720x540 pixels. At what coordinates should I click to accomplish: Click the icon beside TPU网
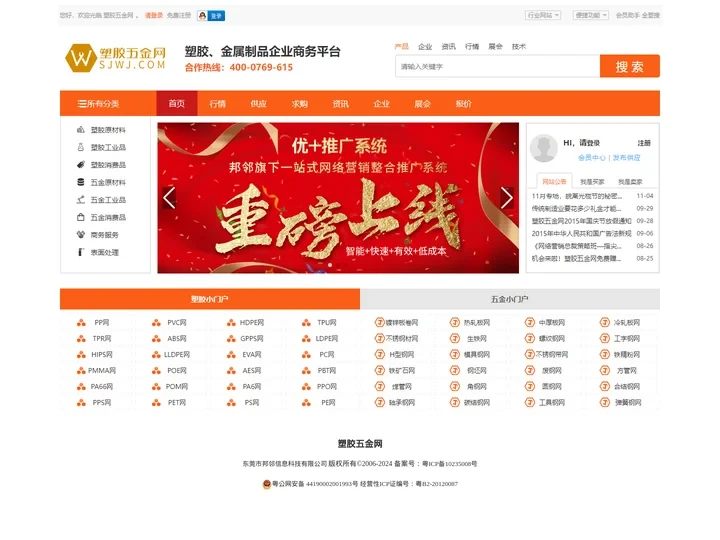[x=306, y=323]
